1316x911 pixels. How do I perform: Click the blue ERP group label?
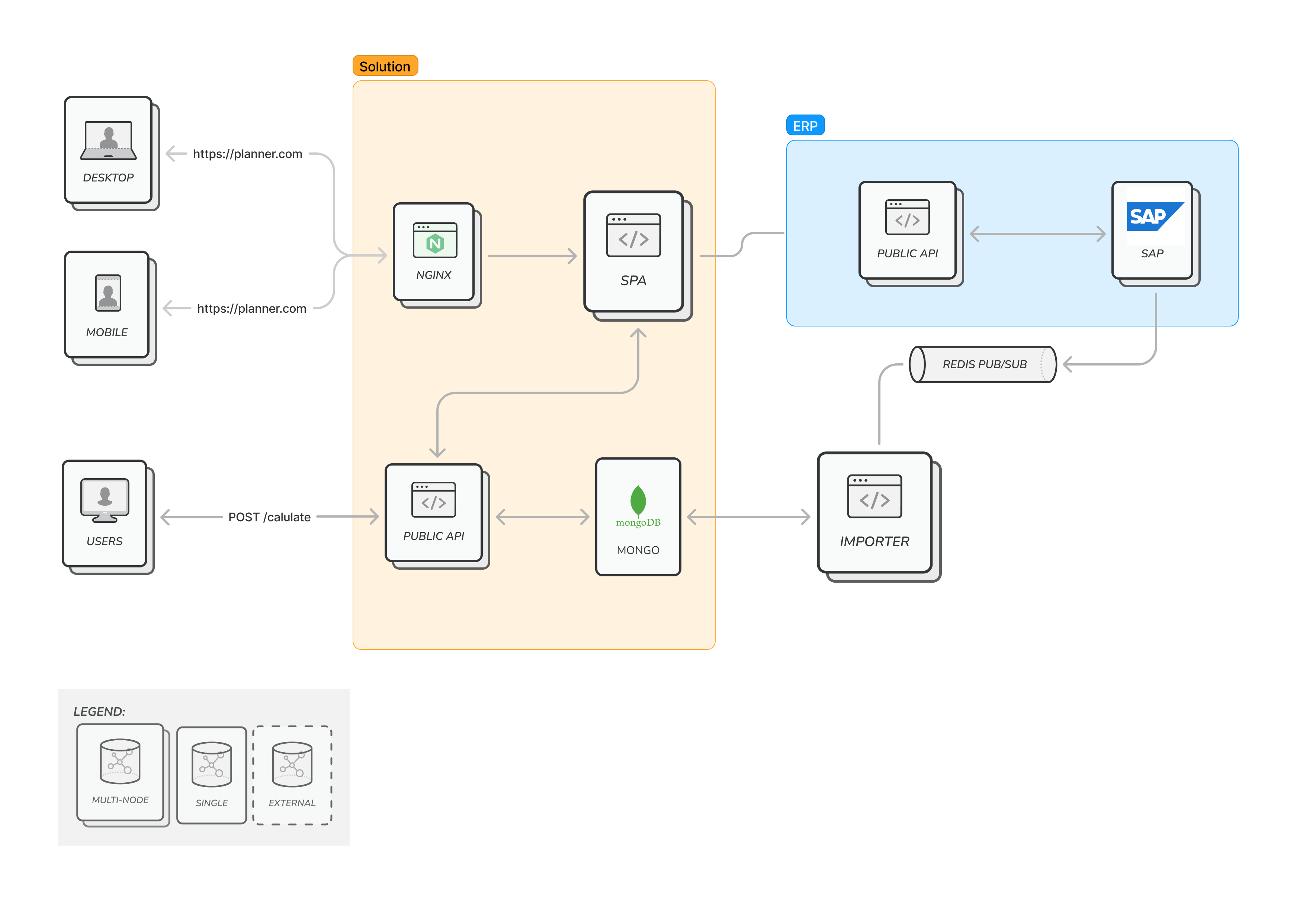tap(805, 126)
